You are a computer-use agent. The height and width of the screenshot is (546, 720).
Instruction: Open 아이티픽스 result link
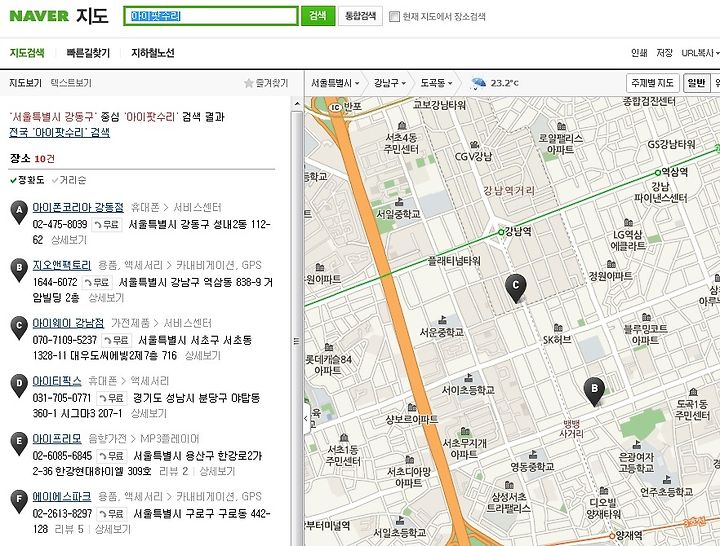click(x=56, y=381)
